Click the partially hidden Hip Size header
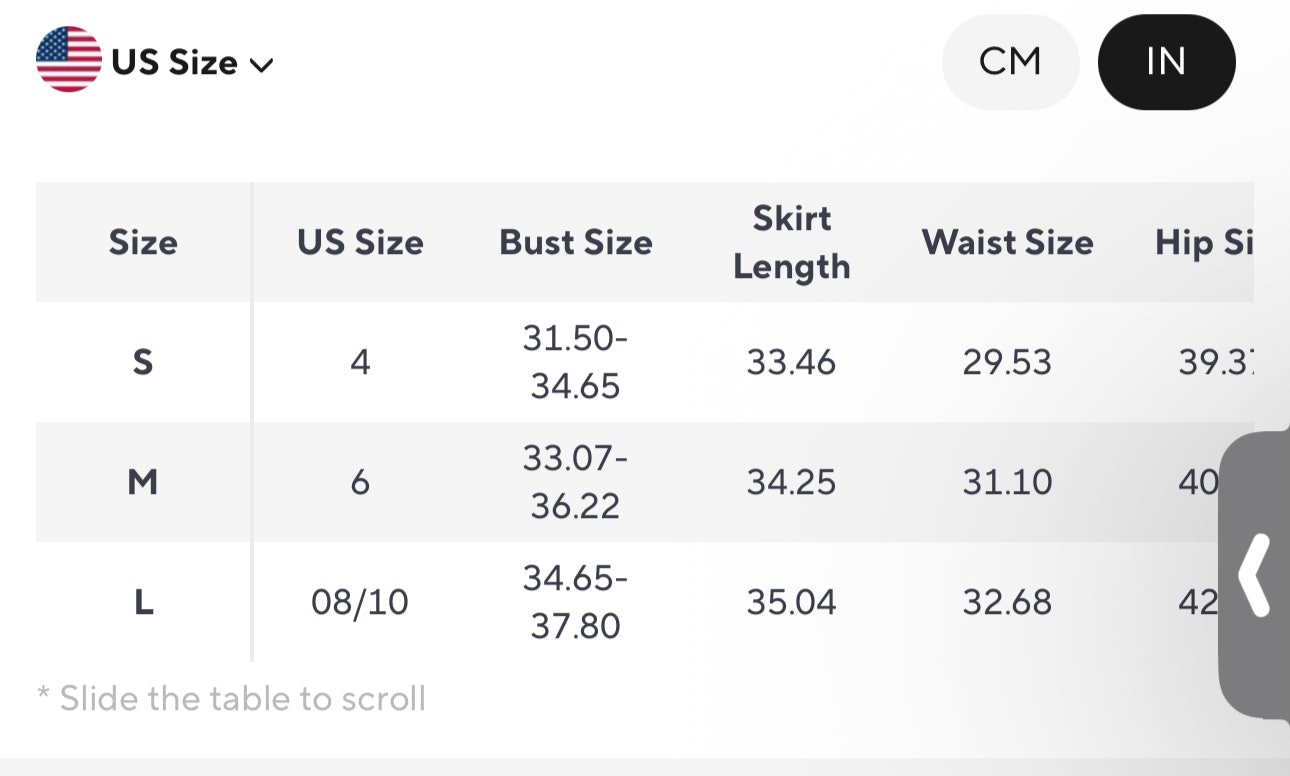 (x=1204, y=242)
